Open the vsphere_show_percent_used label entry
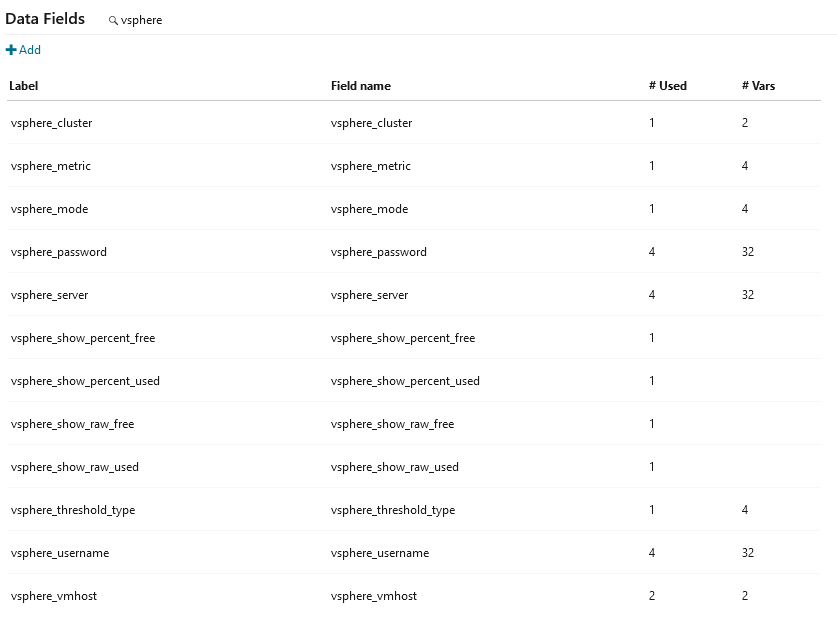The image size is (837, 624). coord(85,381)
